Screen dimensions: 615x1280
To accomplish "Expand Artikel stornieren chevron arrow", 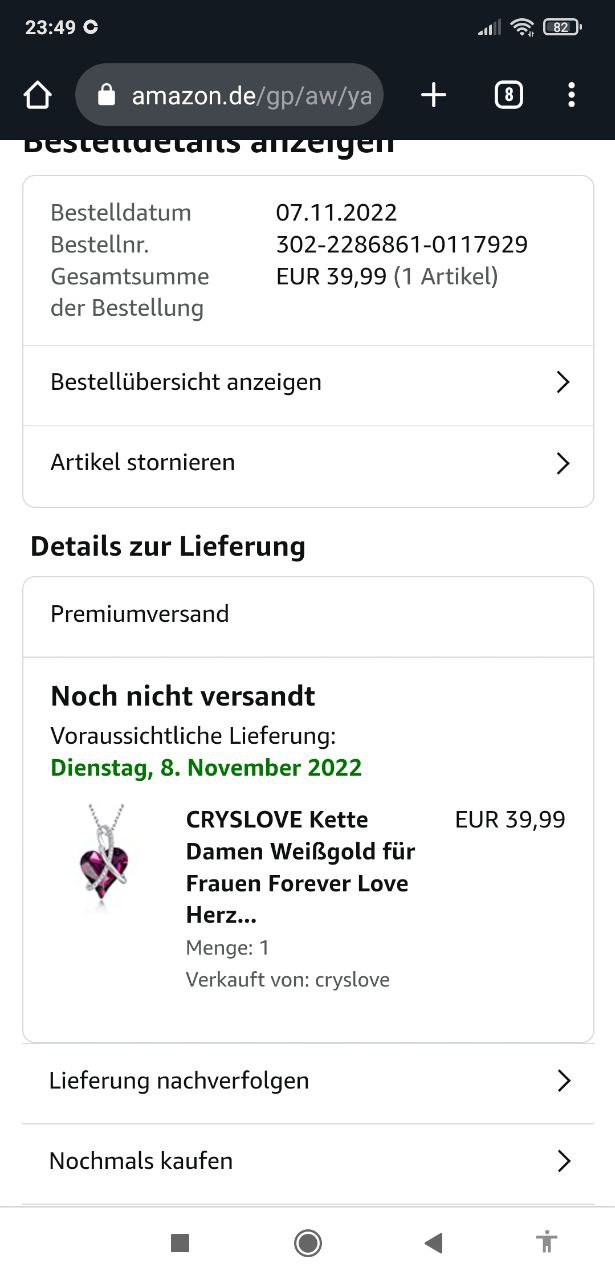I will click(x=563, y=463).
